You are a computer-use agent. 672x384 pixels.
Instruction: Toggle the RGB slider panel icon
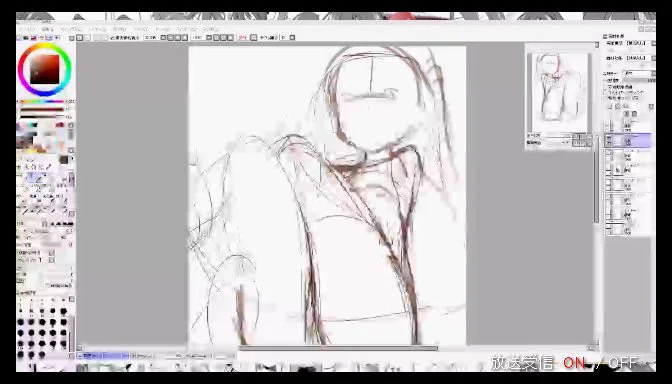point(26,38)
